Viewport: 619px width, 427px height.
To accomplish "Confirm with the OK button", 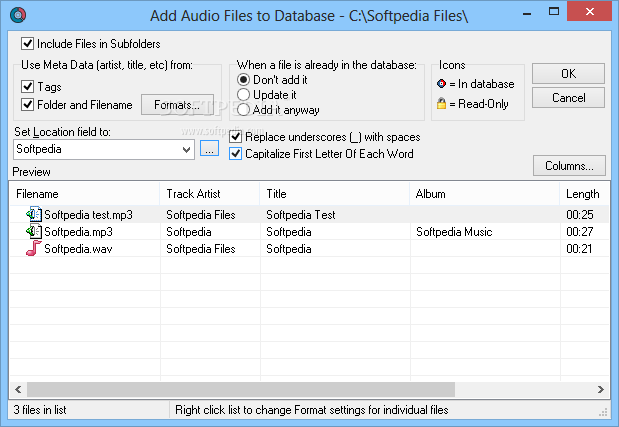I will coord(568,73).
